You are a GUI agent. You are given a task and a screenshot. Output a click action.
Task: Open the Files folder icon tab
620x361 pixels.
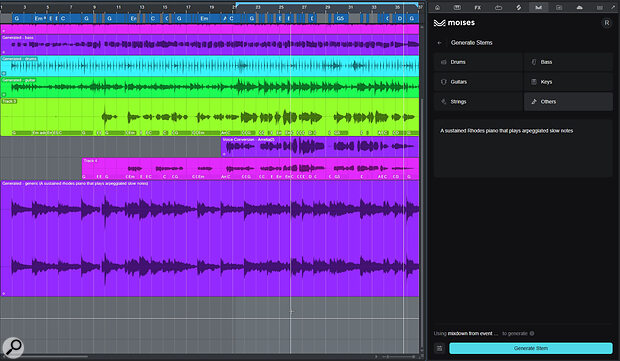pos(559,7)
